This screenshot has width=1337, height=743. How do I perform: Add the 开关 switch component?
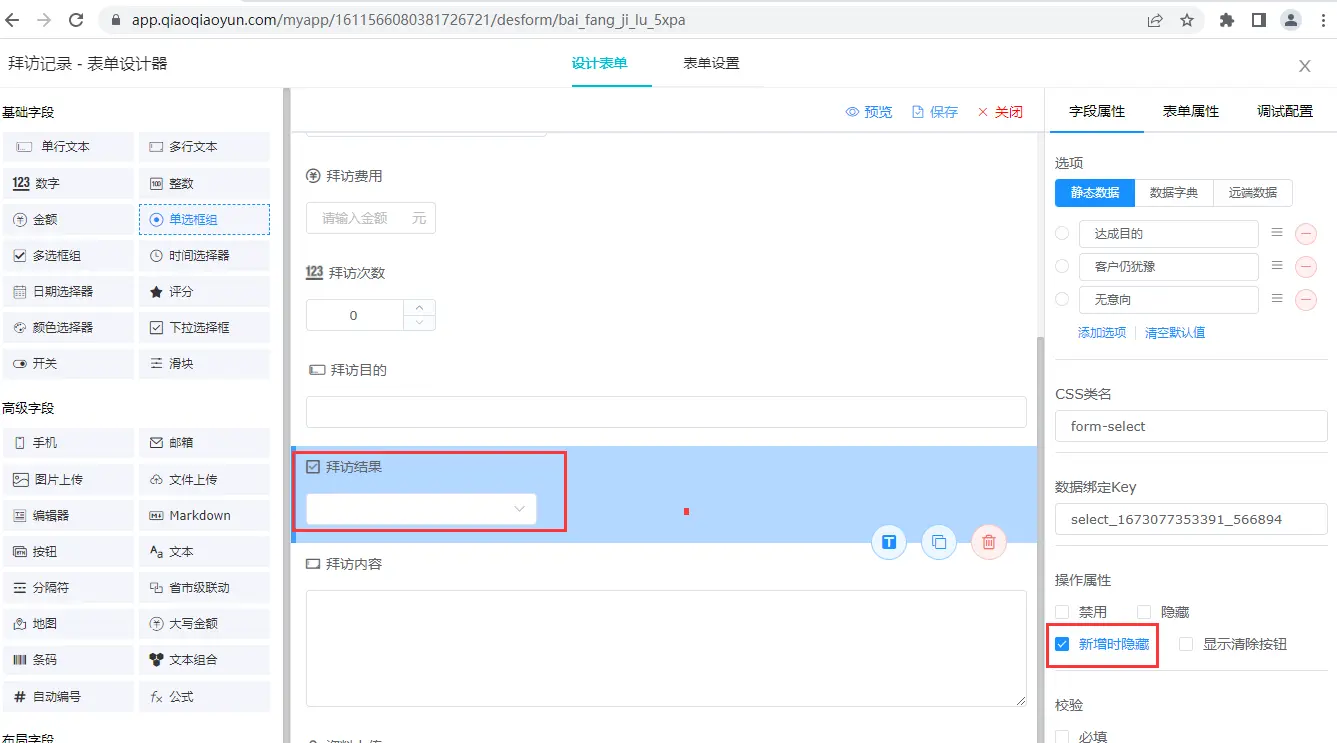click(68, 363)
